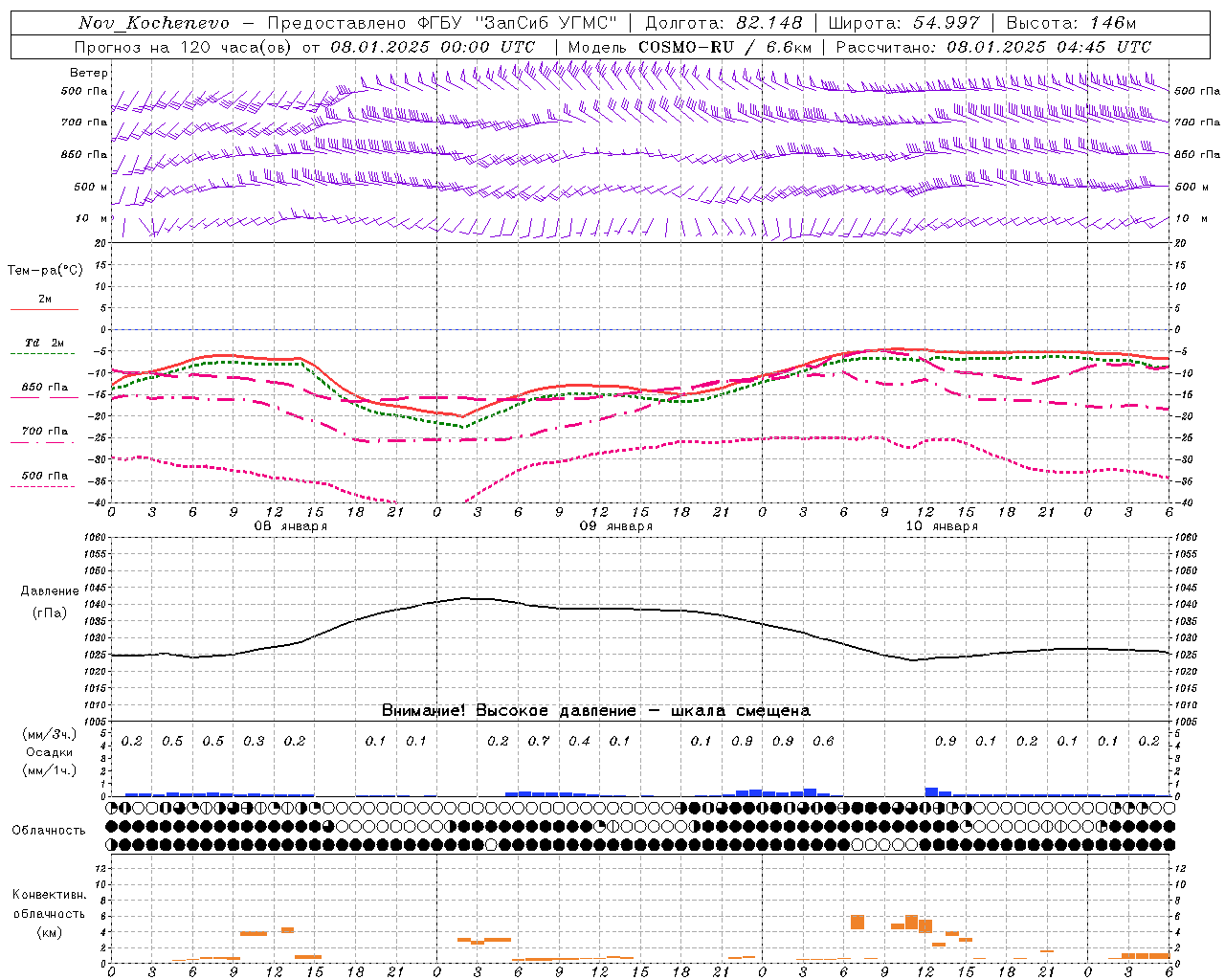Click the Осадки precipitation label
This screenshot has width=1225, height=980.
tap(49, 752)
